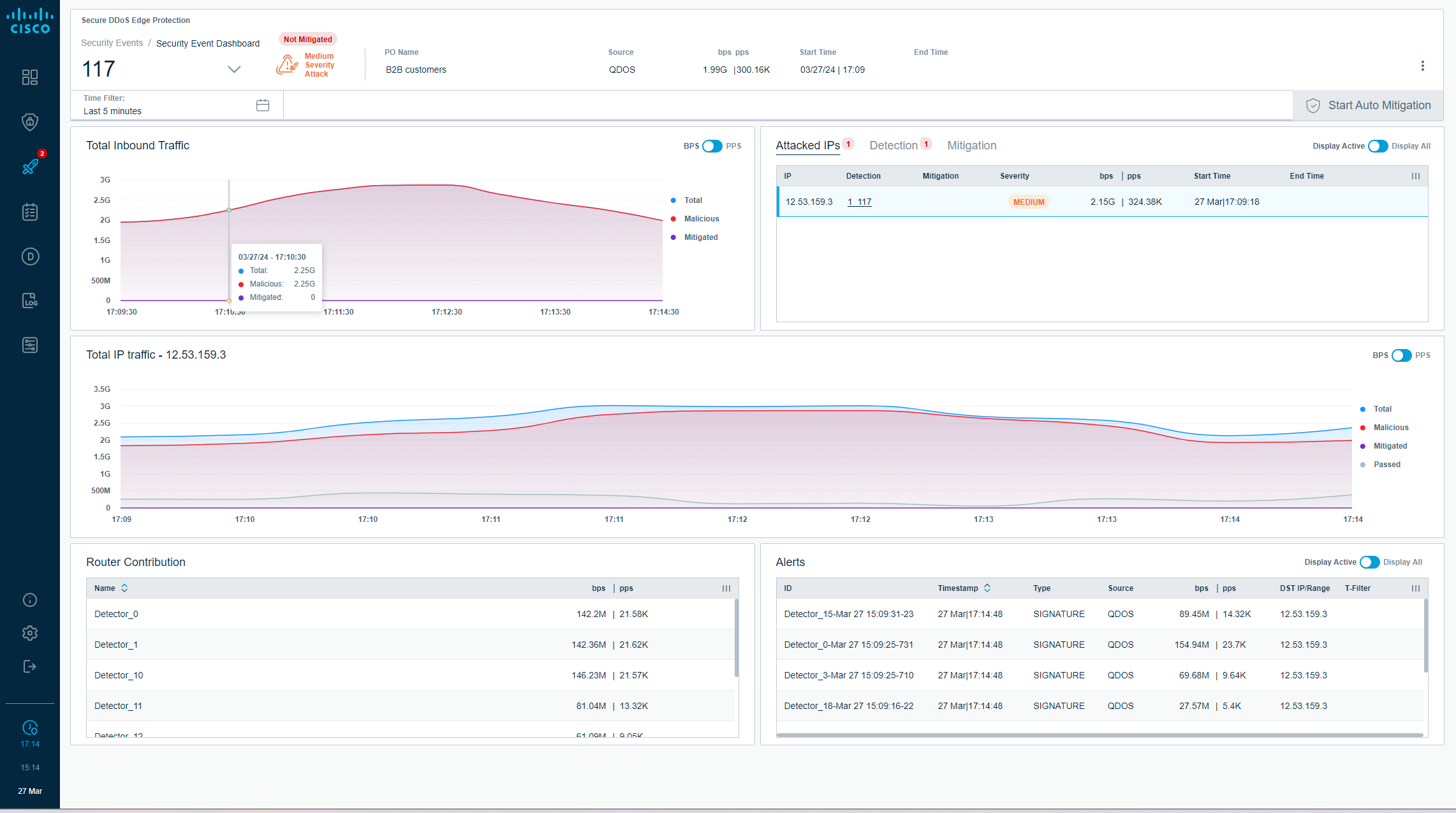
Task: Open the LOG file sidebar icon
Action: [x=30, y=301]
